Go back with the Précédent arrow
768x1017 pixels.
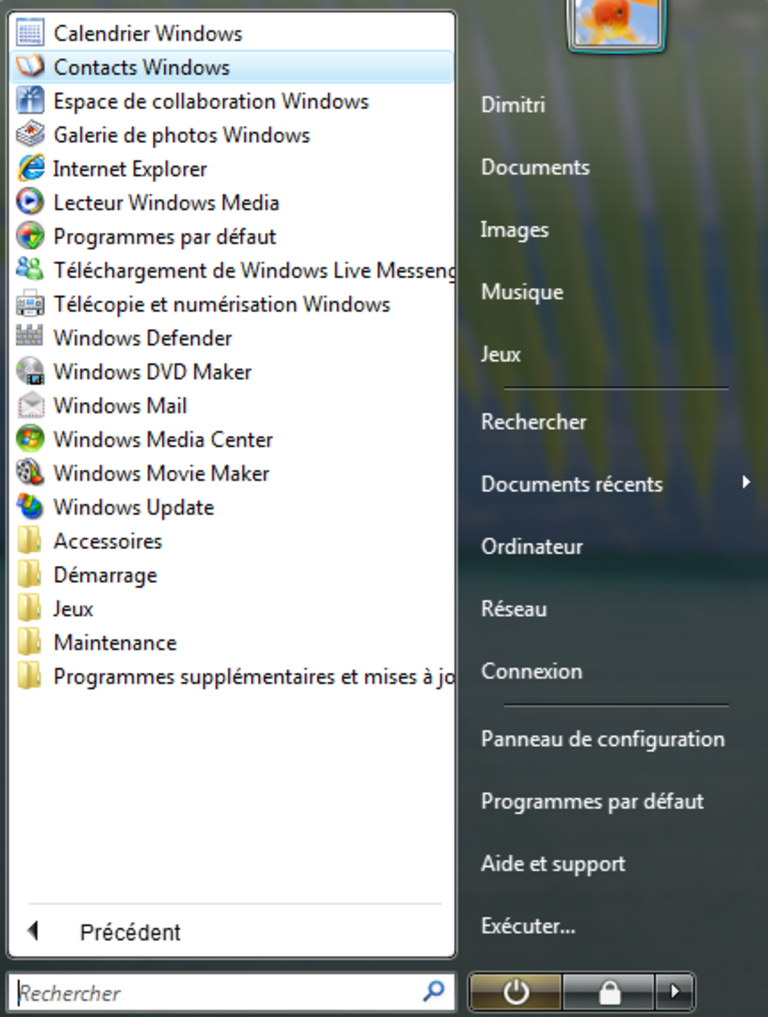(x=34, y=931)
